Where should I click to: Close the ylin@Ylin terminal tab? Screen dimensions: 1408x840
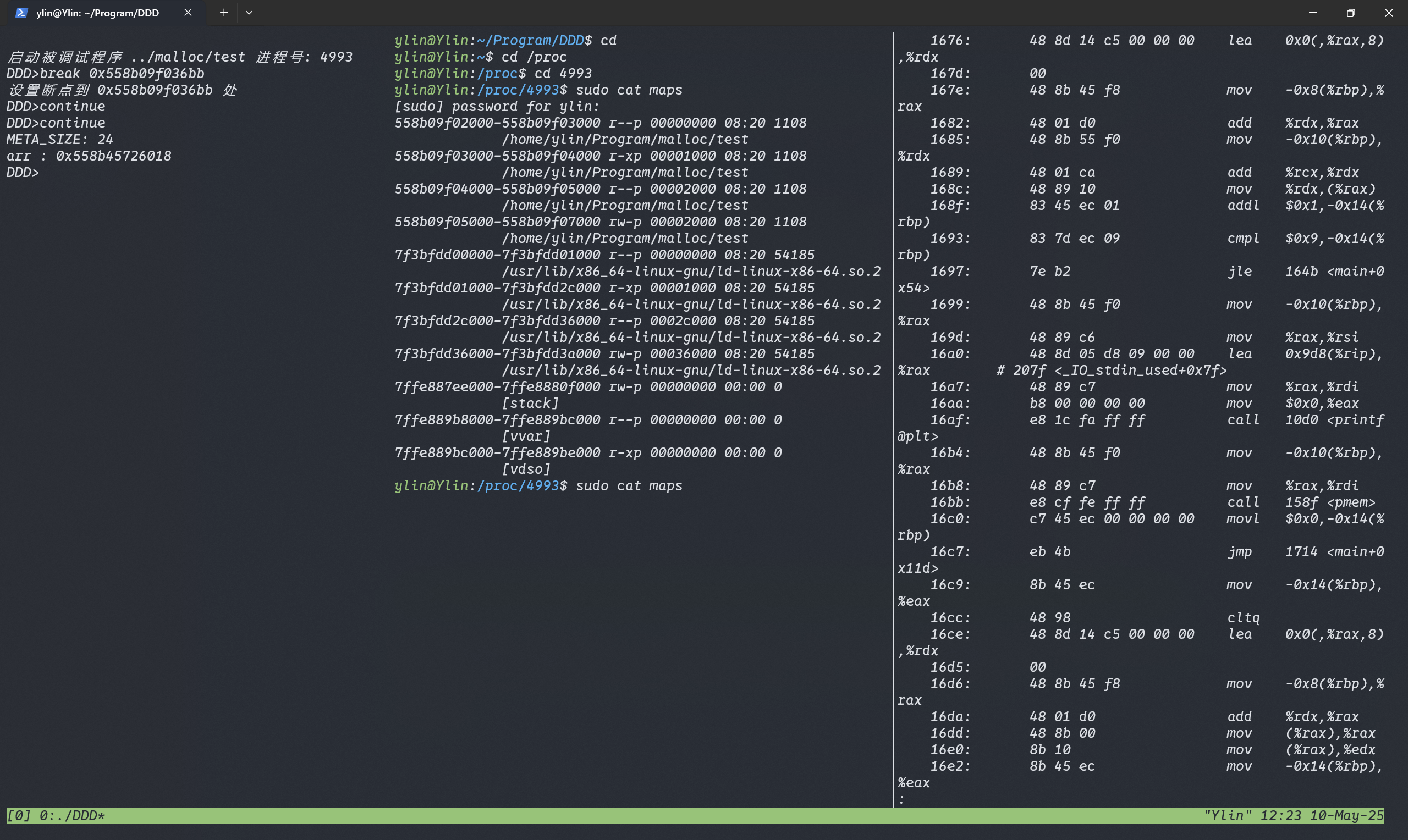(188, 13)
